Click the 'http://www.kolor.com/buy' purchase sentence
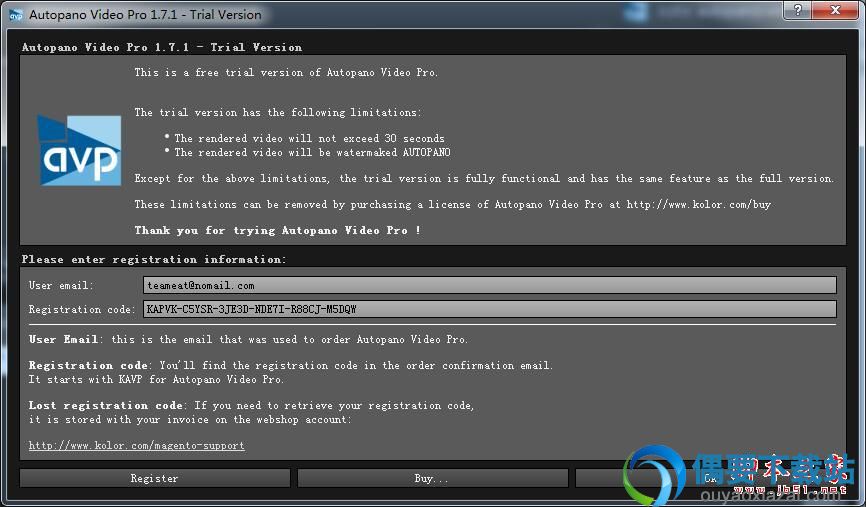 [452, 204]
